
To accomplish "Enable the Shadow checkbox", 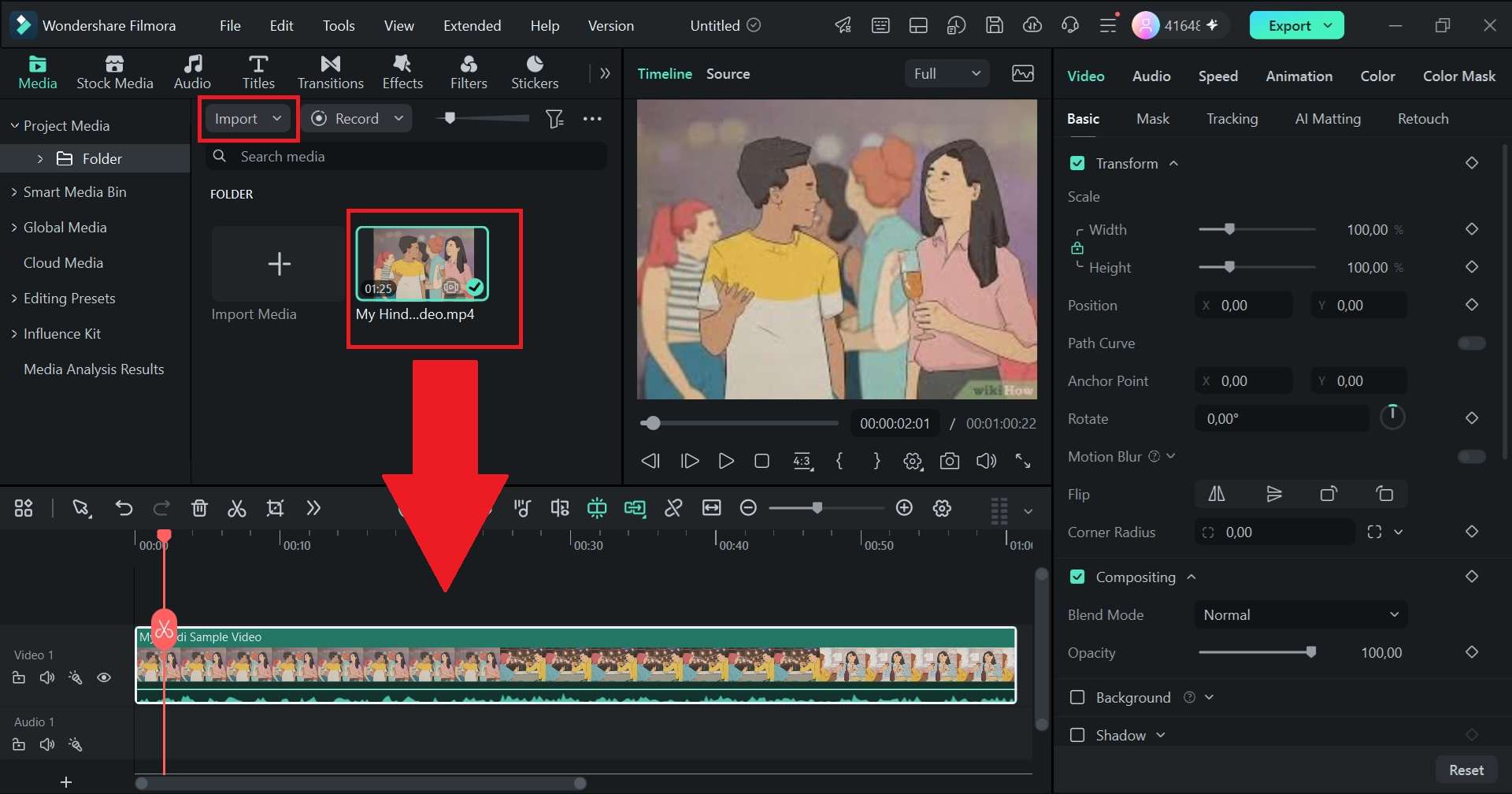I will [x=1077, y=735].
